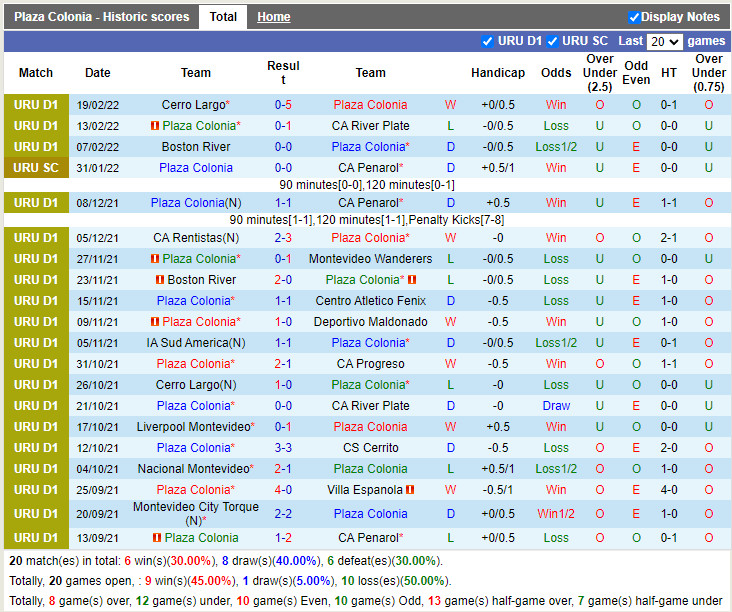The width and height of the screenshot is (732, 612).
Task: Click red card icon before Boston River on 23/11/21
Action: coord(160,280)
